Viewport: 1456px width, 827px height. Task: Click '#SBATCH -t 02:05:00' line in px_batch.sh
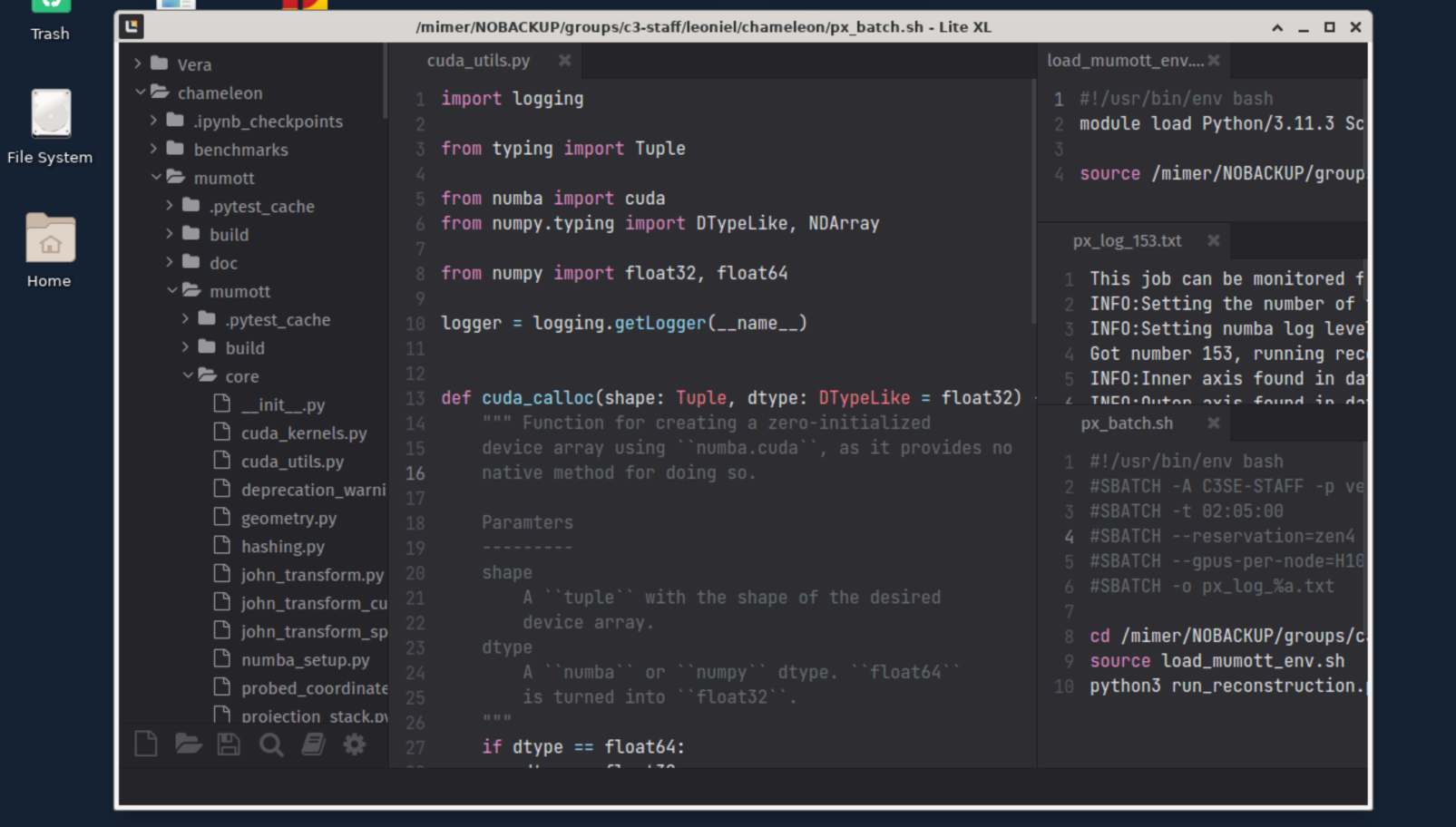pos(1187,511)
